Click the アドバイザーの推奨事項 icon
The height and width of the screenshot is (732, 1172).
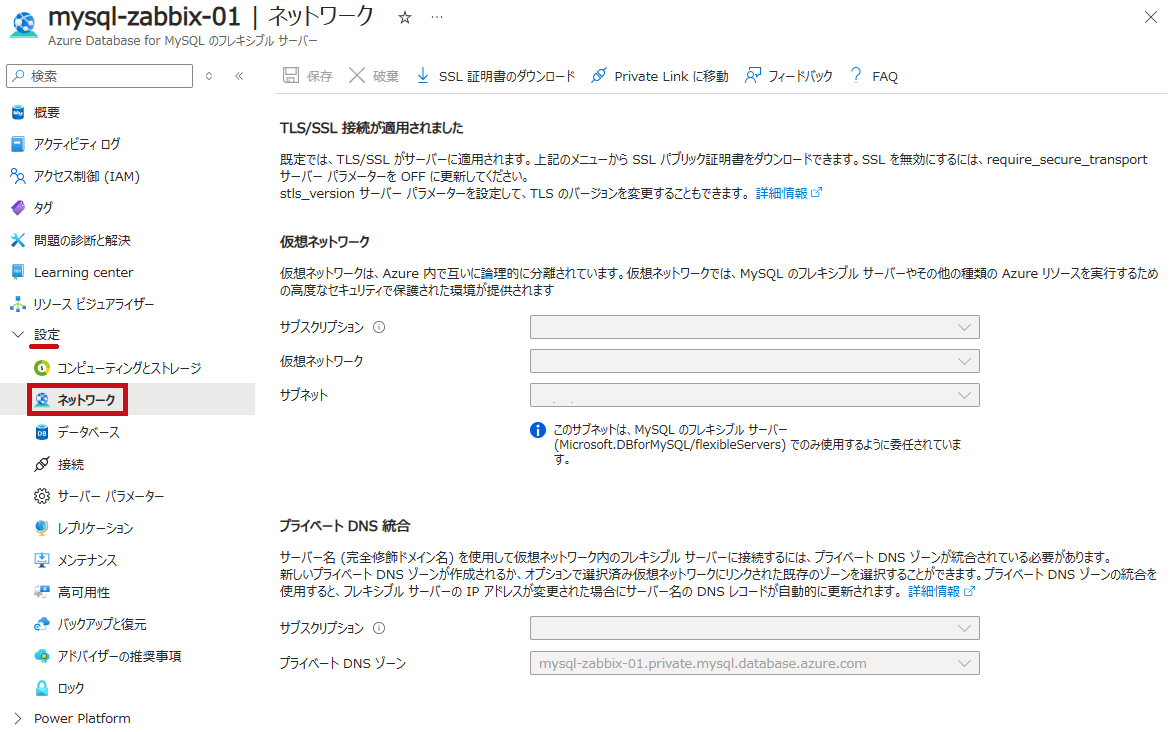pyautogui.click(x=42, y=656)
